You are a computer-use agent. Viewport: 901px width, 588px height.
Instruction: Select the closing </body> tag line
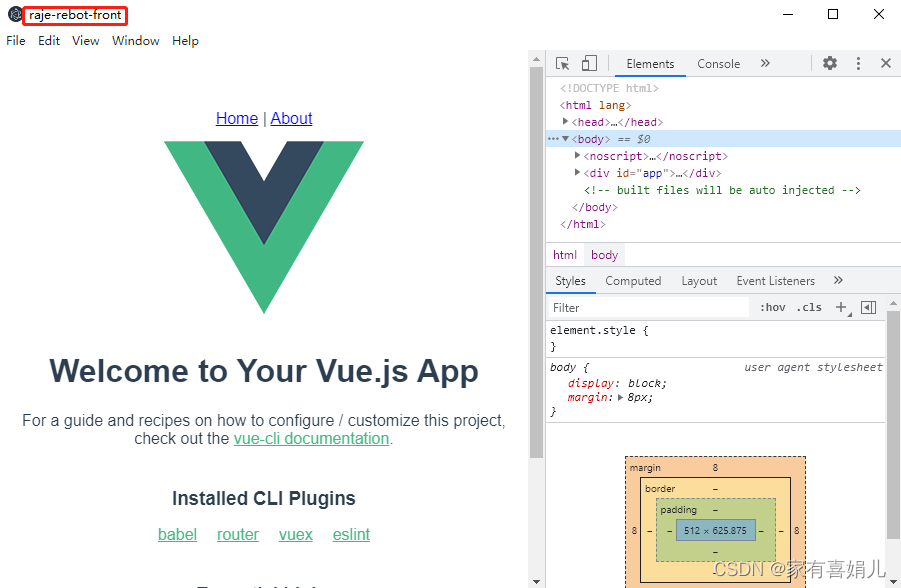pos(595,207)
